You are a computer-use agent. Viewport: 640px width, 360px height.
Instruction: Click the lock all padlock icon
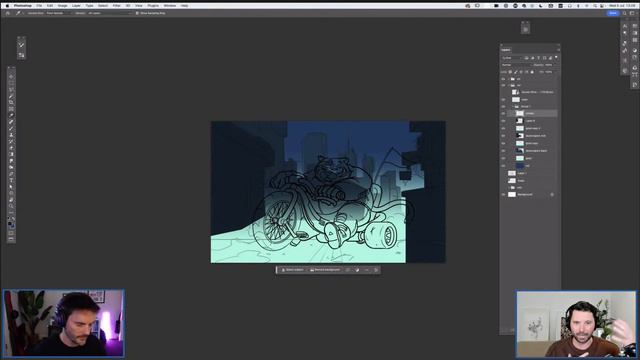click(532, 72)
